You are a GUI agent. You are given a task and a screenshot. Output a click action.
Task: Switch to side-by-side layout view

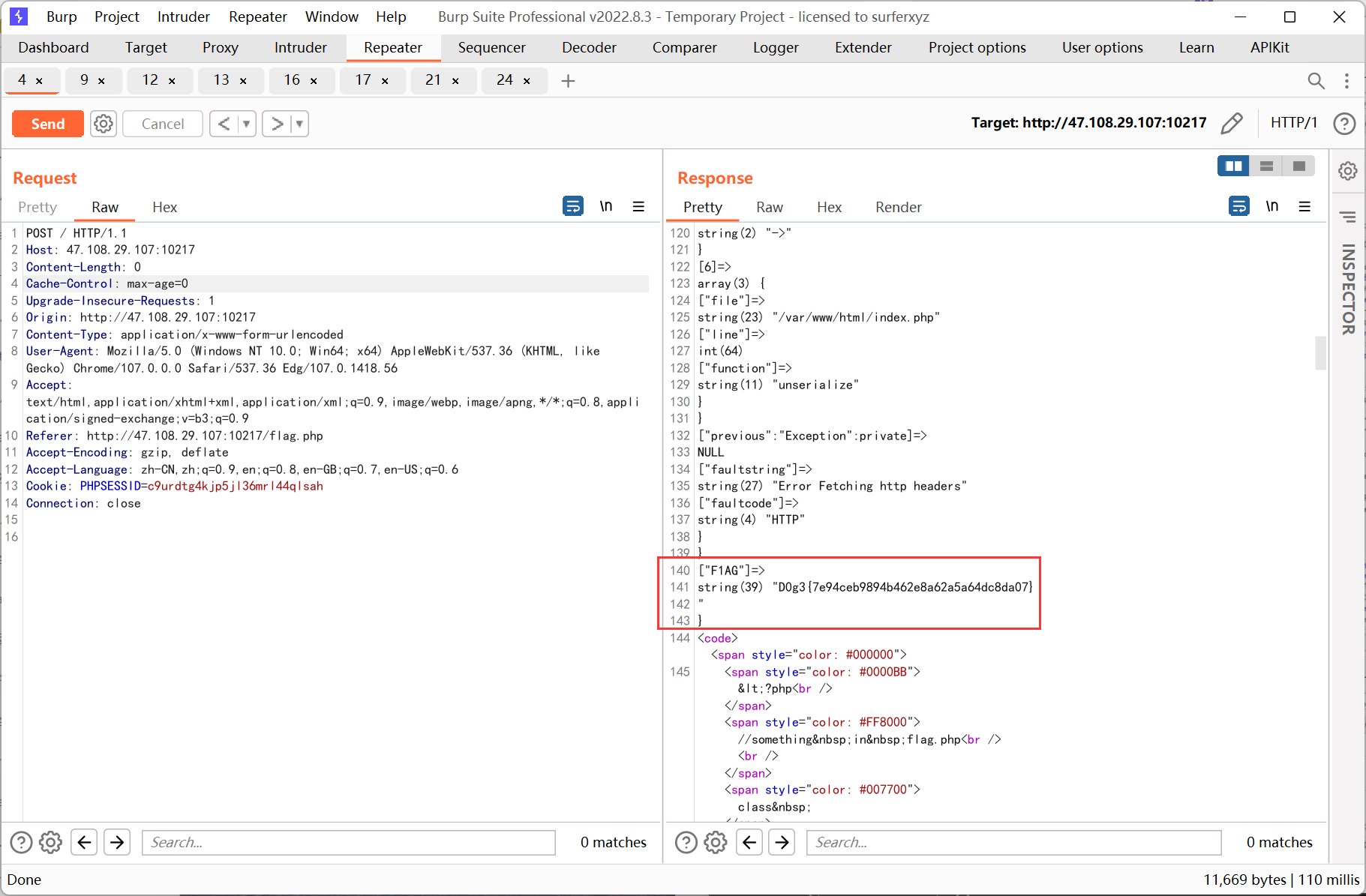1233,166
